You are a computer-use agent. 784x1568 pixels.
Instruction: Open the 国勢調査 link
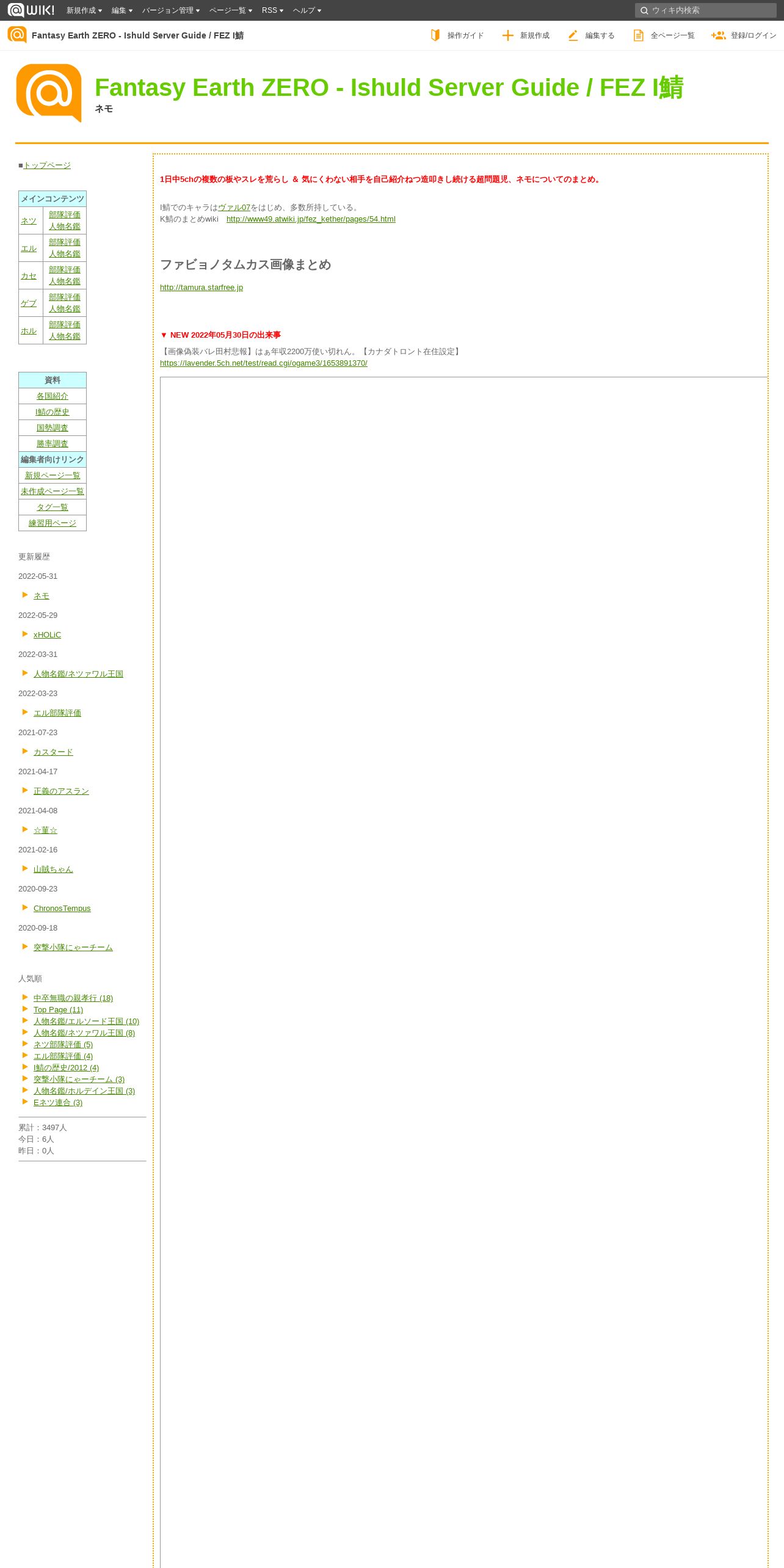click(x=53, y=427)
